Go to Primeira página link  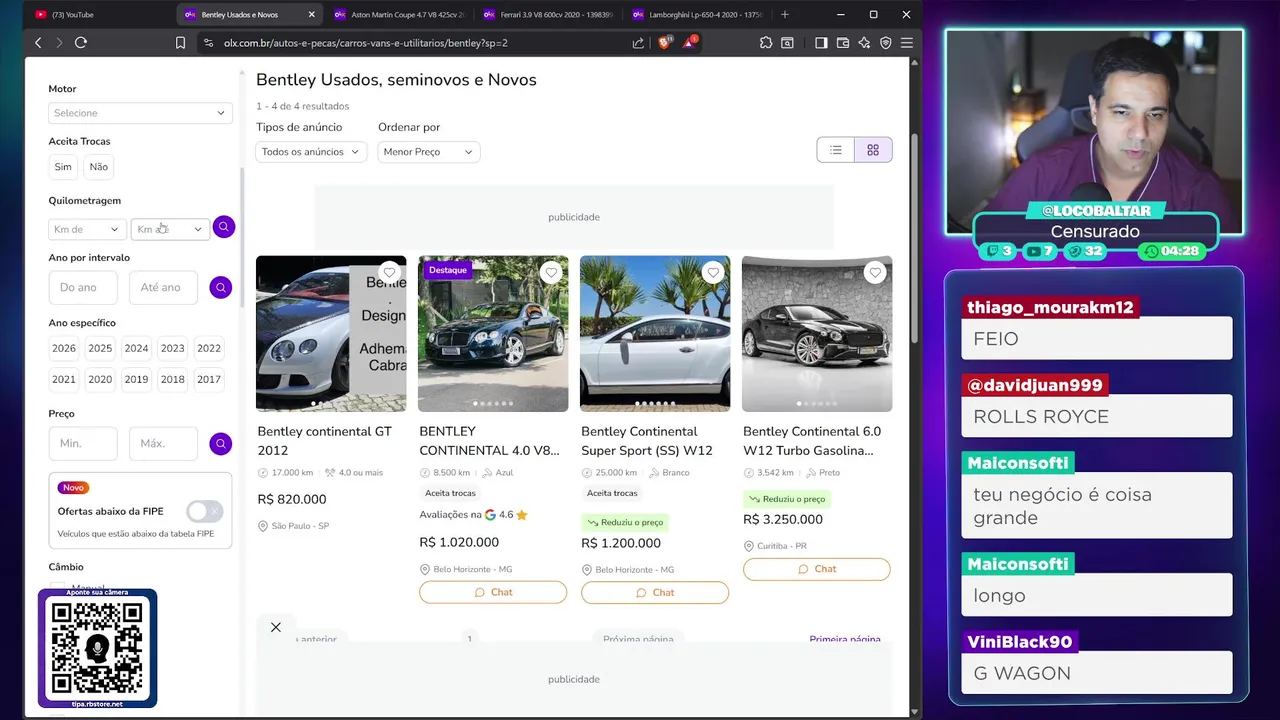point(845,639)
